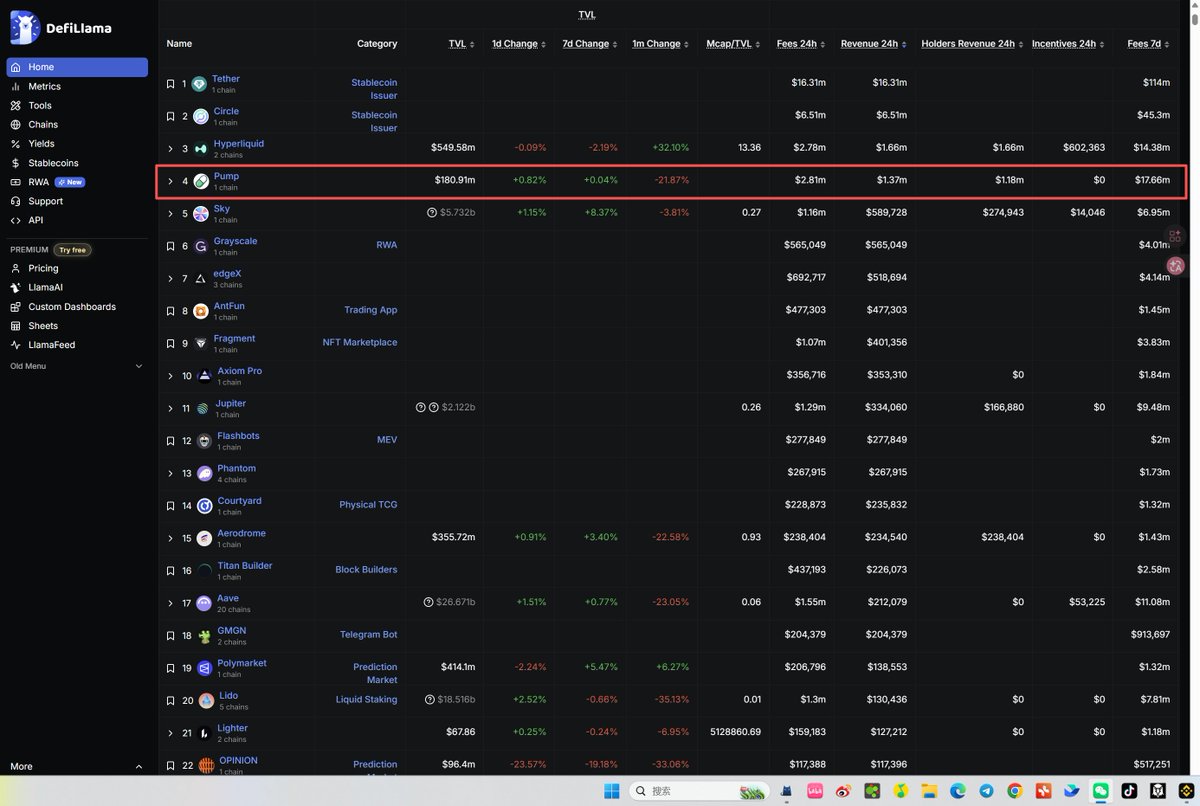Click the Jupiter protocol logo icon

coord(203,409)
